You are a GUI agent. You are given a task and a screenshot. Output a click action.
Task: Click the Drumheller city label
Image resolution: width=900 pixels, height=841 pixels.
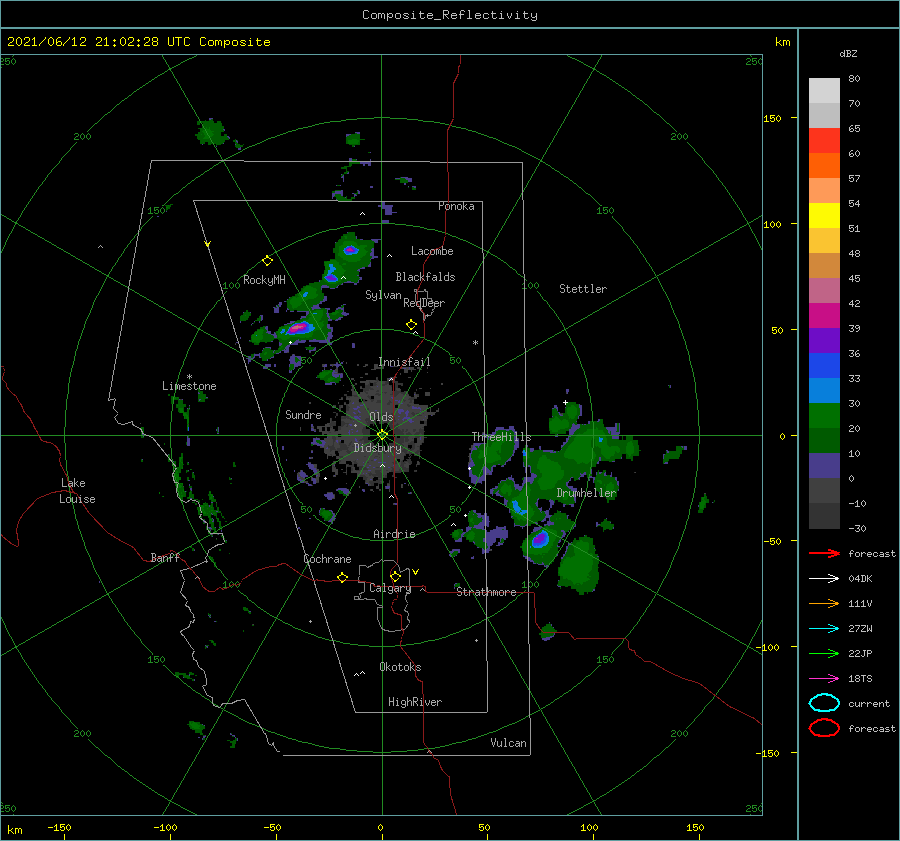(x=586, y=493)
